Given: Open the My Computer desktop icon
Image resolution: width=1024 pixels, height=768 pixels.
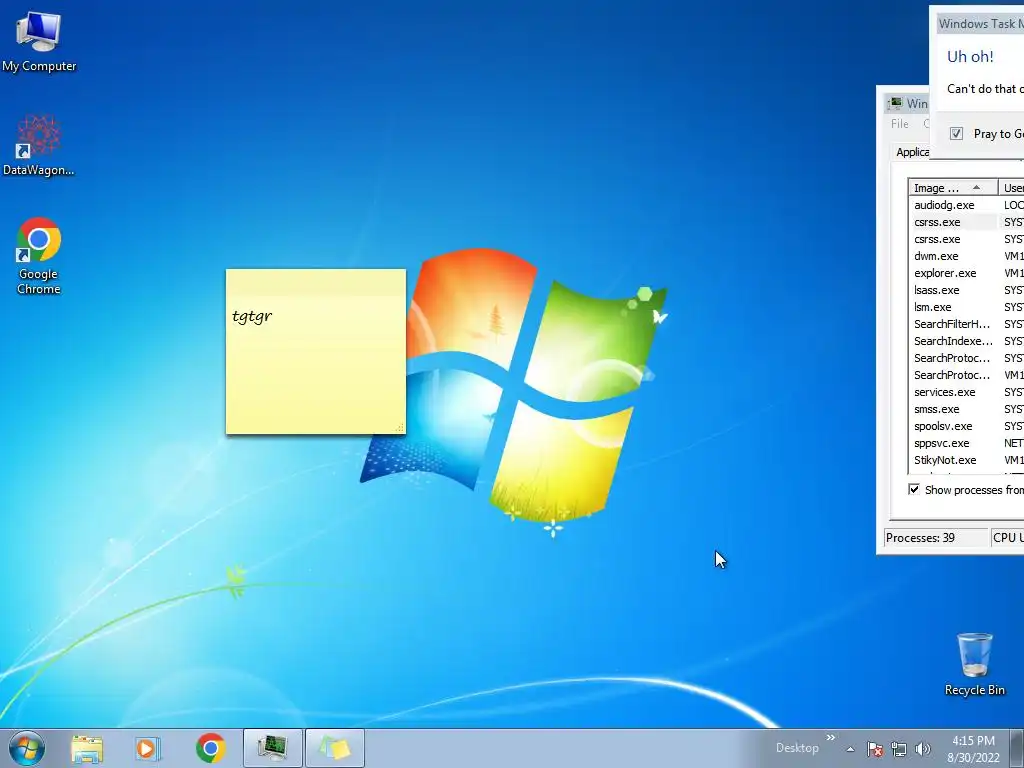Looking at the screenshot, I should coord(39,41).
